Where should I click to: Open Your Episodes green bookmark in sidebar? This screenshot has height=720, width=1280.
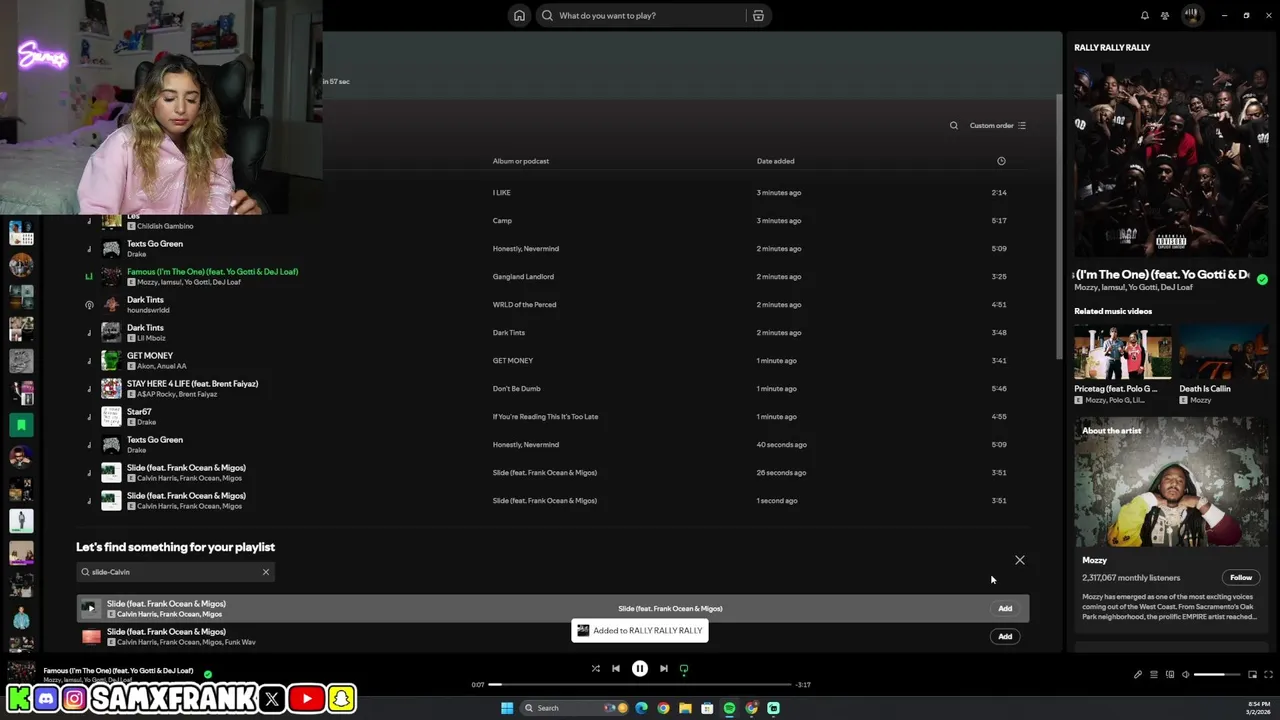pyautogui.click(x=21, y=425)
